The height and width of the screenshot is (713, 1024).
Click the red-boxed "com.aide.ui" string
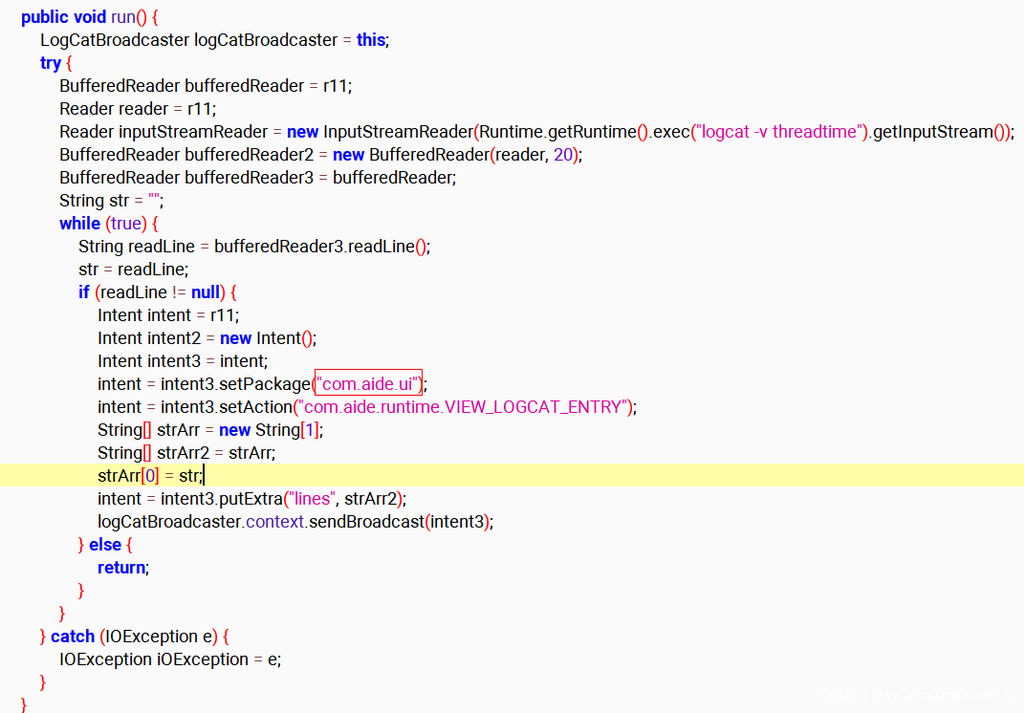coord(369,384)
